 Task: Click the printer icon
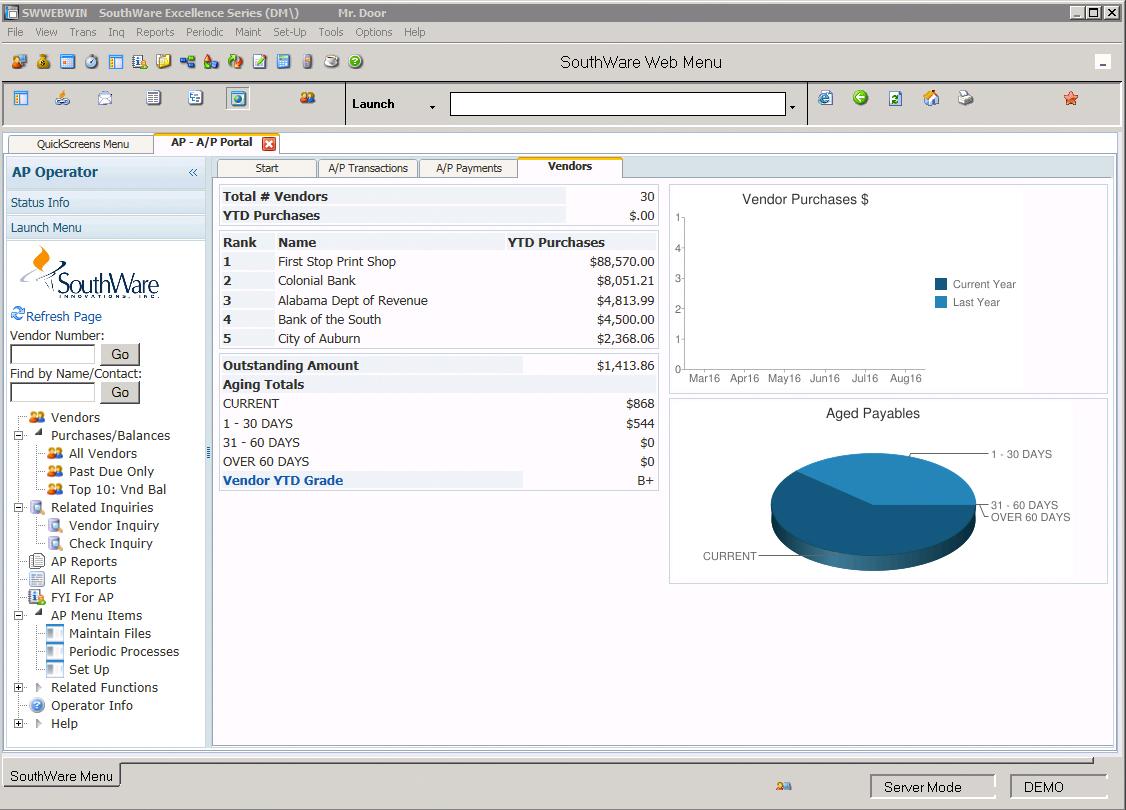[966, 98]
